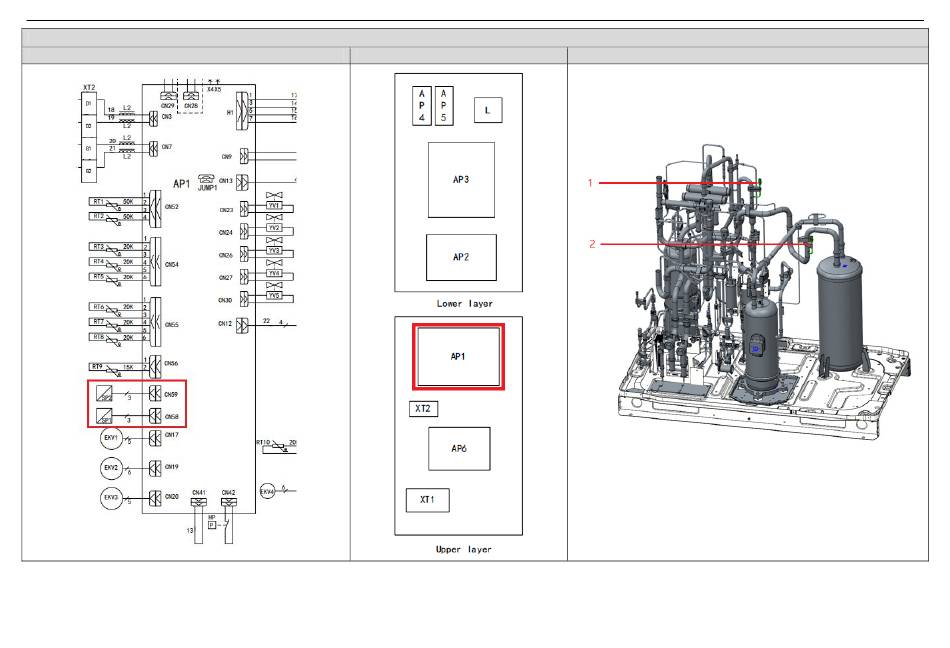Click callout number 2 beside the piping model
This screenshot has width=950, height=648.
592,244
